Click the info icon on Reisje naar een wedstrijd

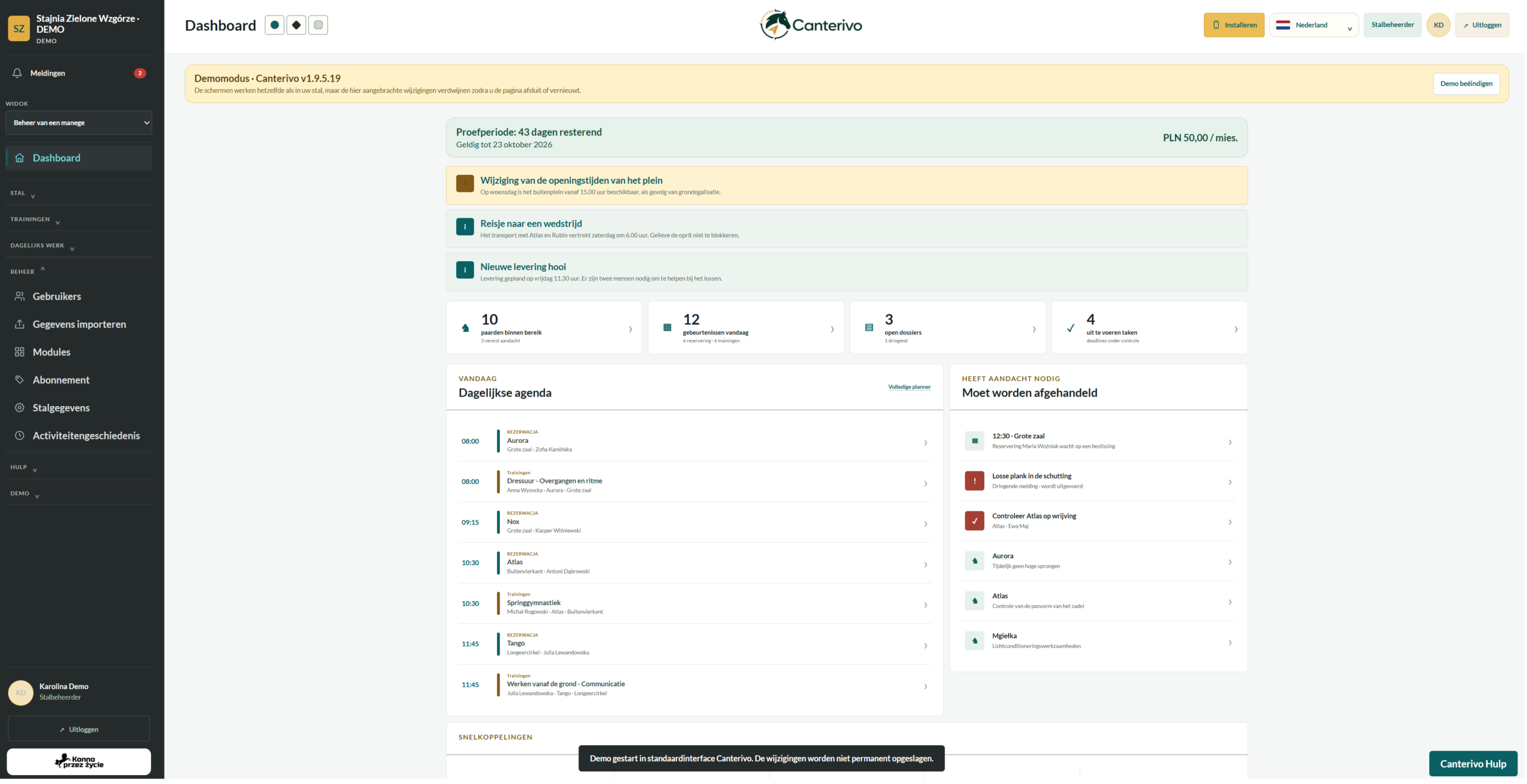(x=465, y=227)
